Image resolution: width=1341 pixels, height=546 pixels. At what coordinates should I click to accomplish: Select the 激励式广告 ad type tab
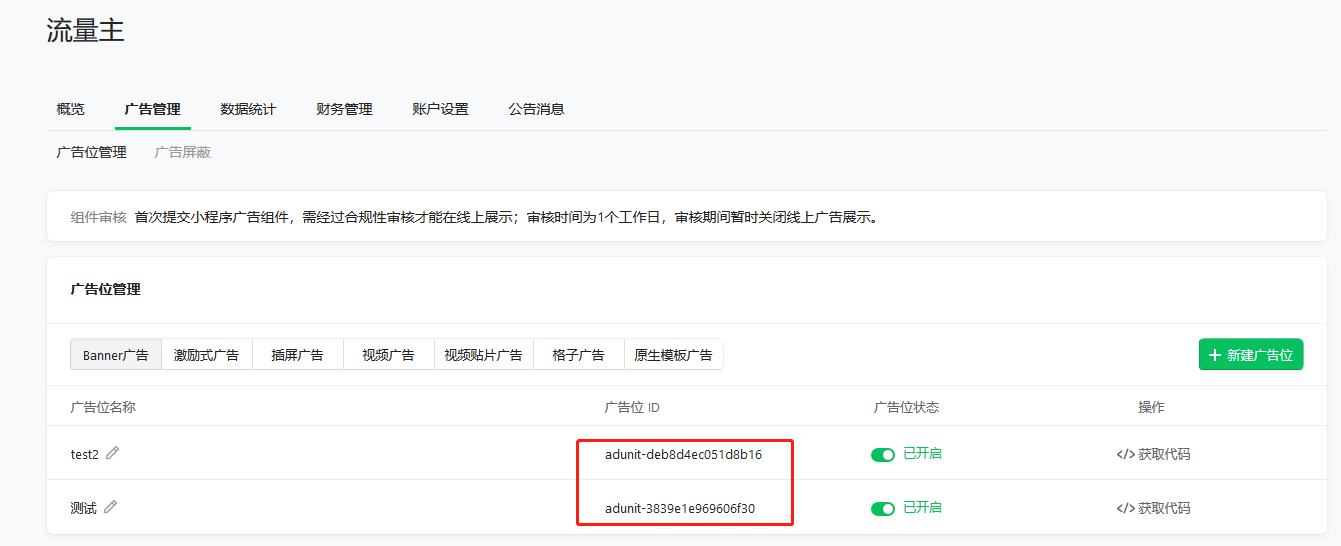[x=206, y=355]
